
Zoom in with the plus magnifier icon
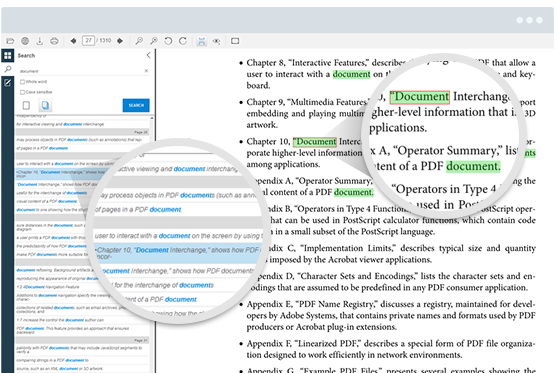154,41
